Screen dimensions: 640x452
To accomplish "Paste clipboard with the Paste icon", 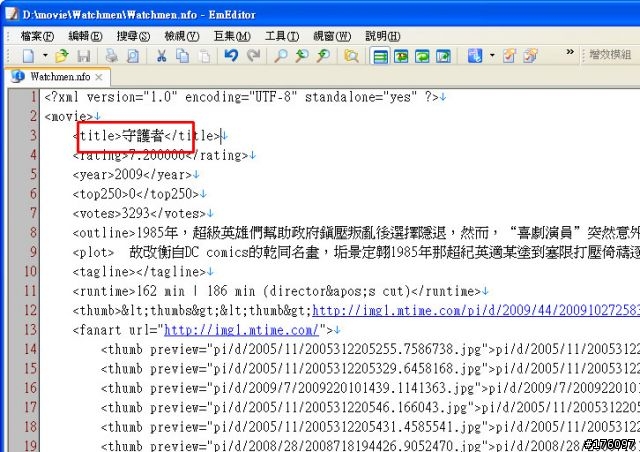I will [x=204, y=56].
